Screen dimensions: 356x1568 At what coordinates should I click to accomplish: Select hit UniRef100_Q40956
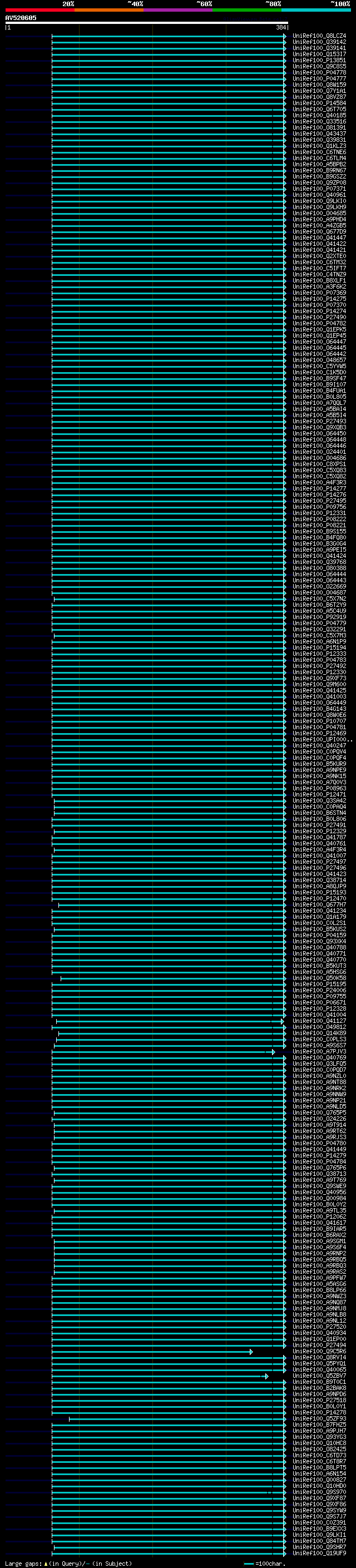[319, 1193]
